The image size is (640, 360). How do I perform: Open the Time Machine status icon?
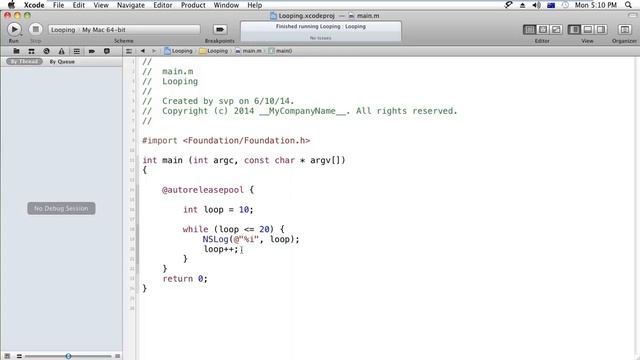tap(565, 5)
